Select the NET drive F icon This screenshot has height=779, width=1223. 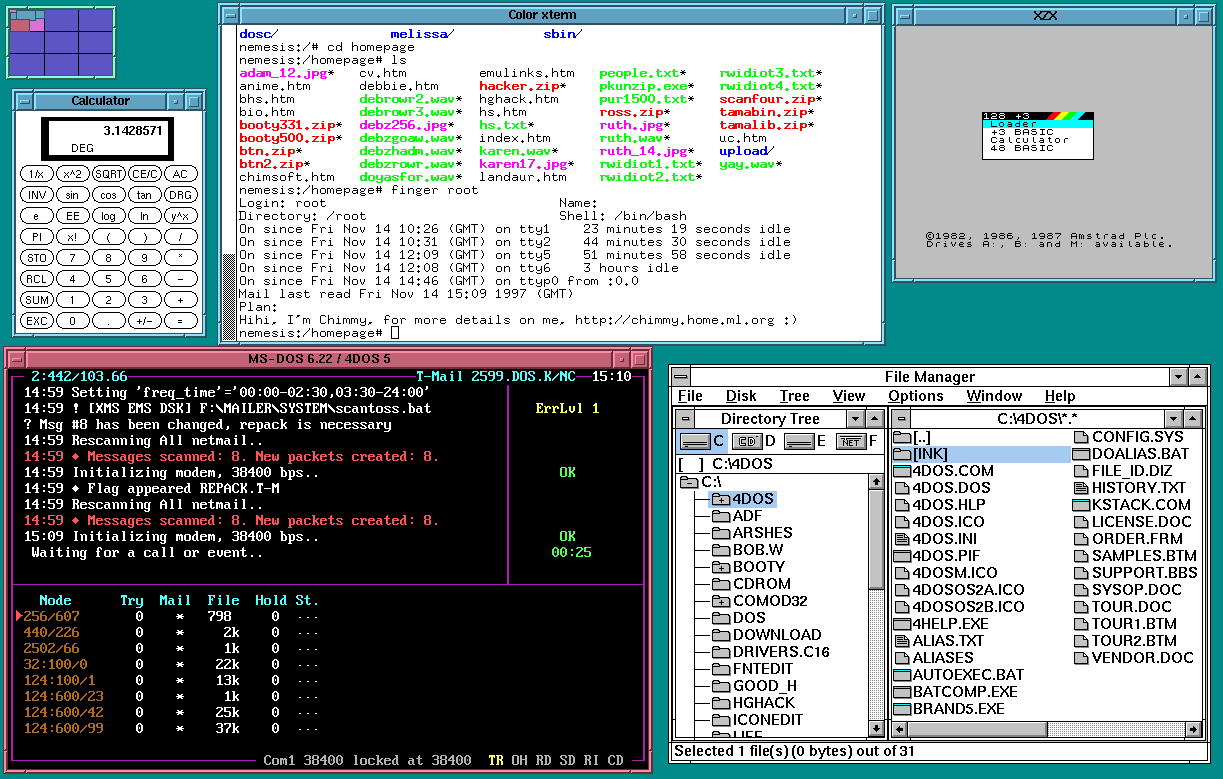850,441
